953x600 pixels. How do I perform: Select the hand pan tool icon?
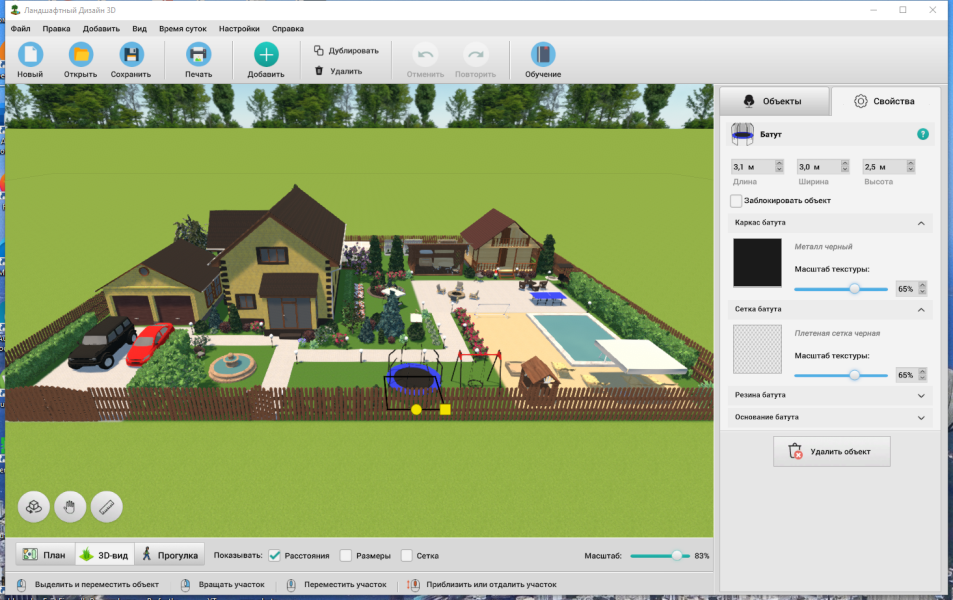pyautogui.click(x=70, y=507)
